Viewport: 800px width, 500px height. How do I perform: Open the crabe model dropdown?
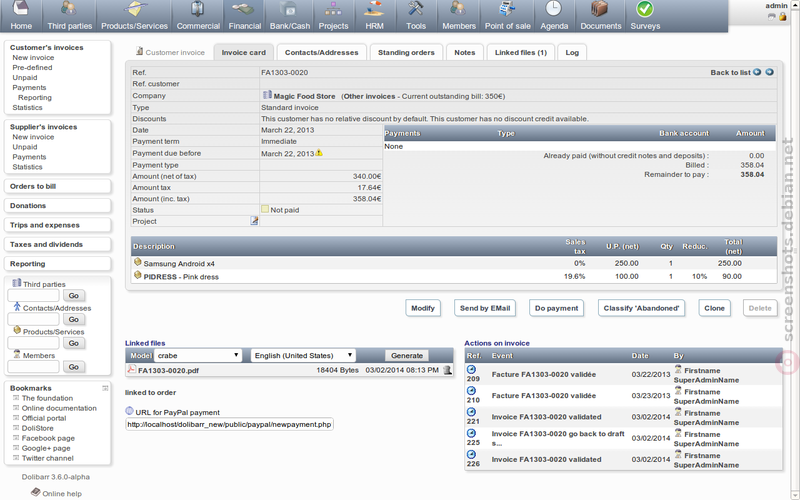coord(198,356)
